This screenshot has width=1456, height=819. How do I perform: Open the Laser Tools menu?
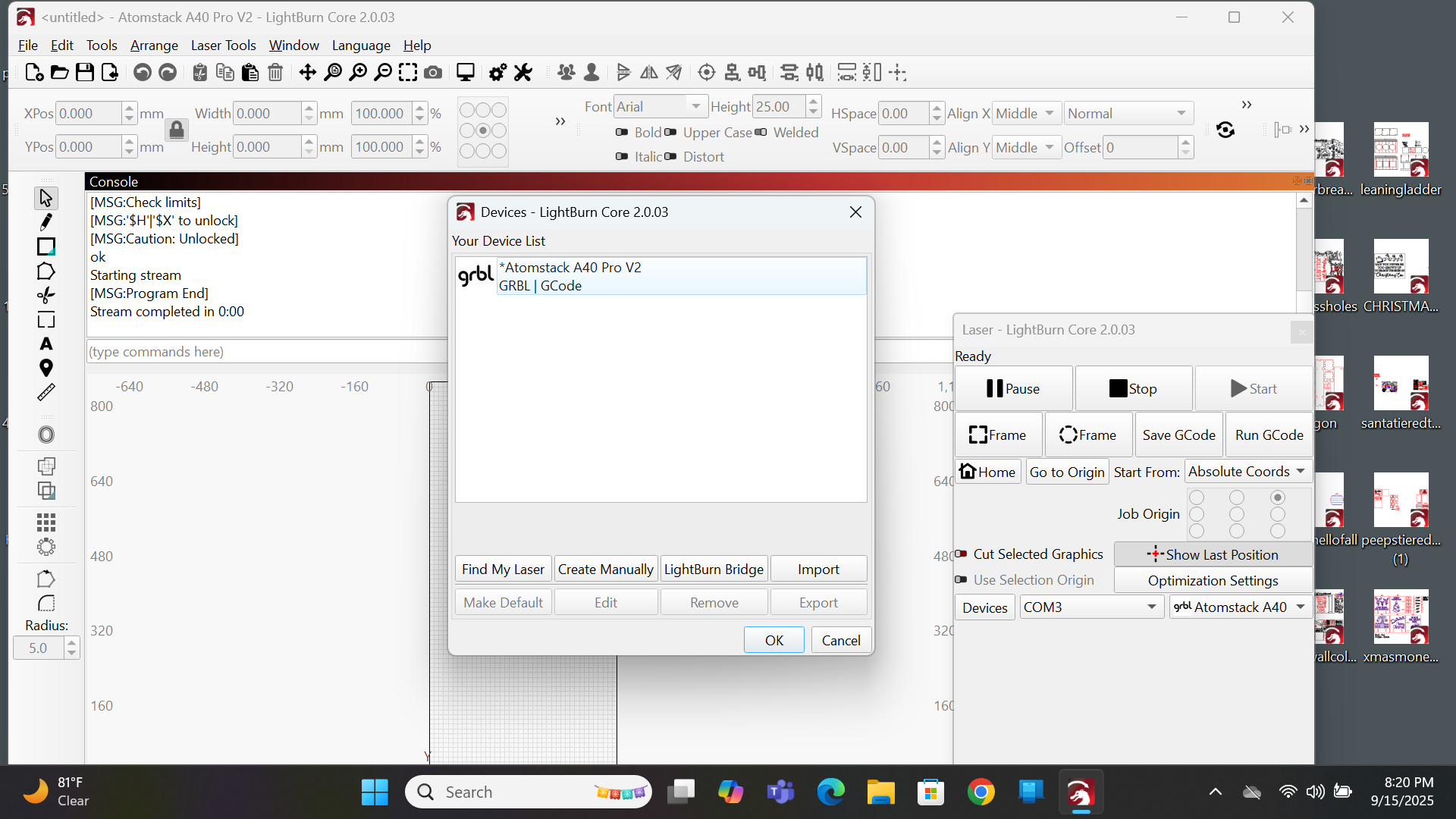(x=223, y=45)
